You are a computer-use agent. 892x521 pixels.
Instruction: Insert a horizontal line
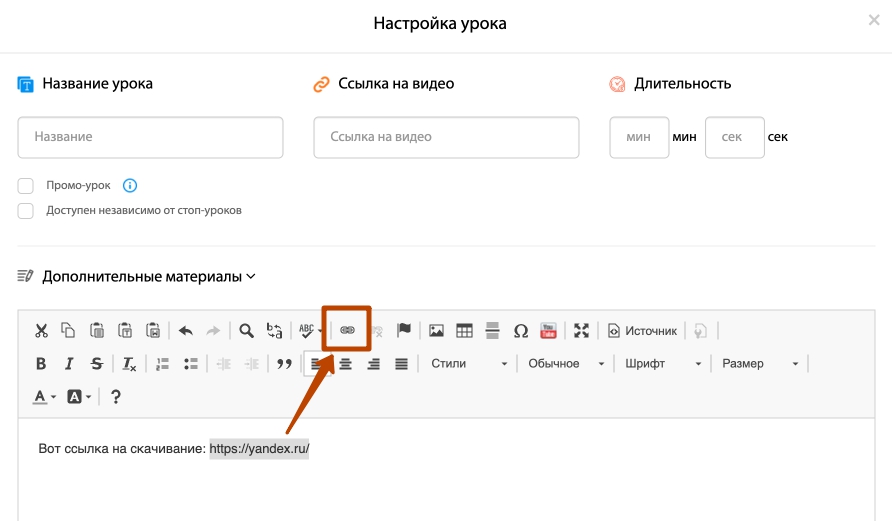click(492, 330)
